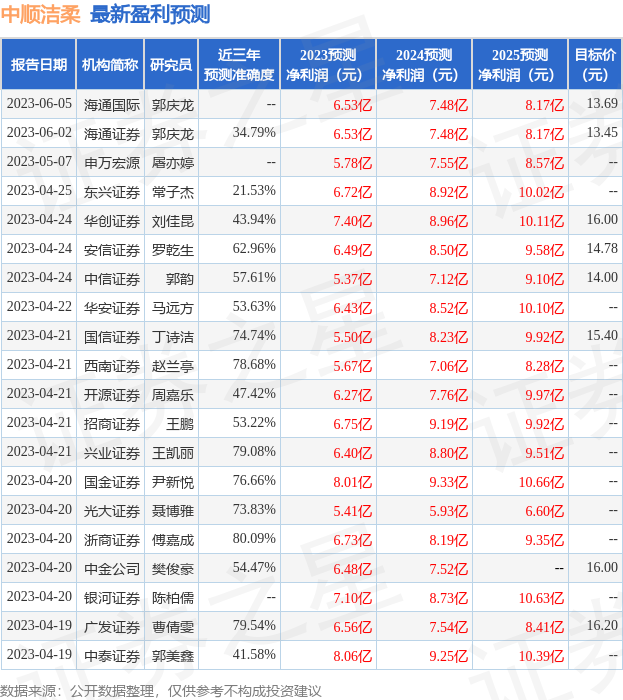The height and width of the screenshot is (700, 623).
Task: Click analyst name 王凯丽
Action: coord(173,453)
